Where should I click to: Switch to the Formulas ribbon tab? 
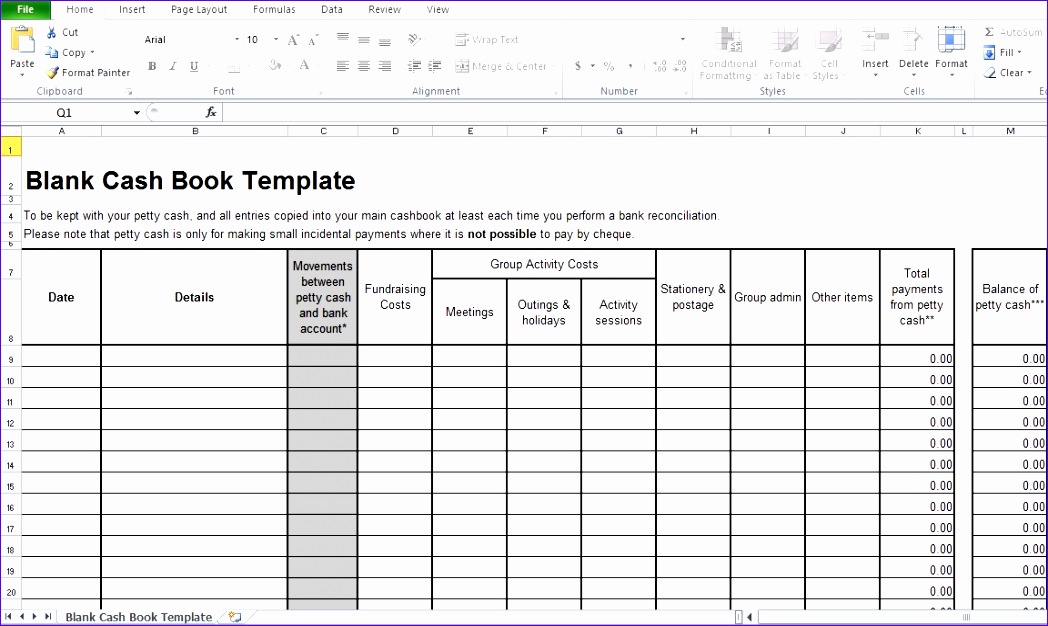point(274,9)
